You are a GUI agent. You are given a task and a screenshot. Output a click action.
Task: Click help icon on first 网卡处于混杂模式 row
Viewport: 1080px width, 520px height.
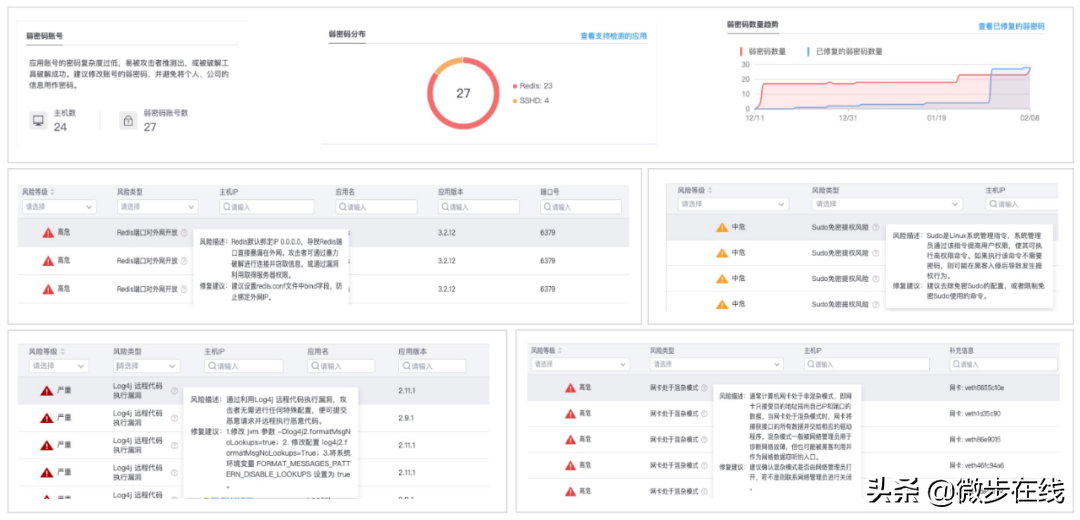[706, 387]
